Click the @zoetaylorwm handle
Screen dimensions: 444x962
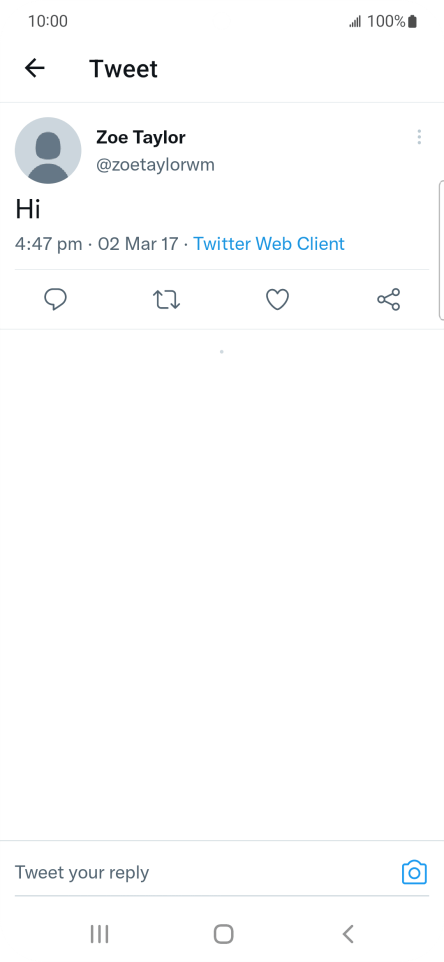click(x=155, y=165)
